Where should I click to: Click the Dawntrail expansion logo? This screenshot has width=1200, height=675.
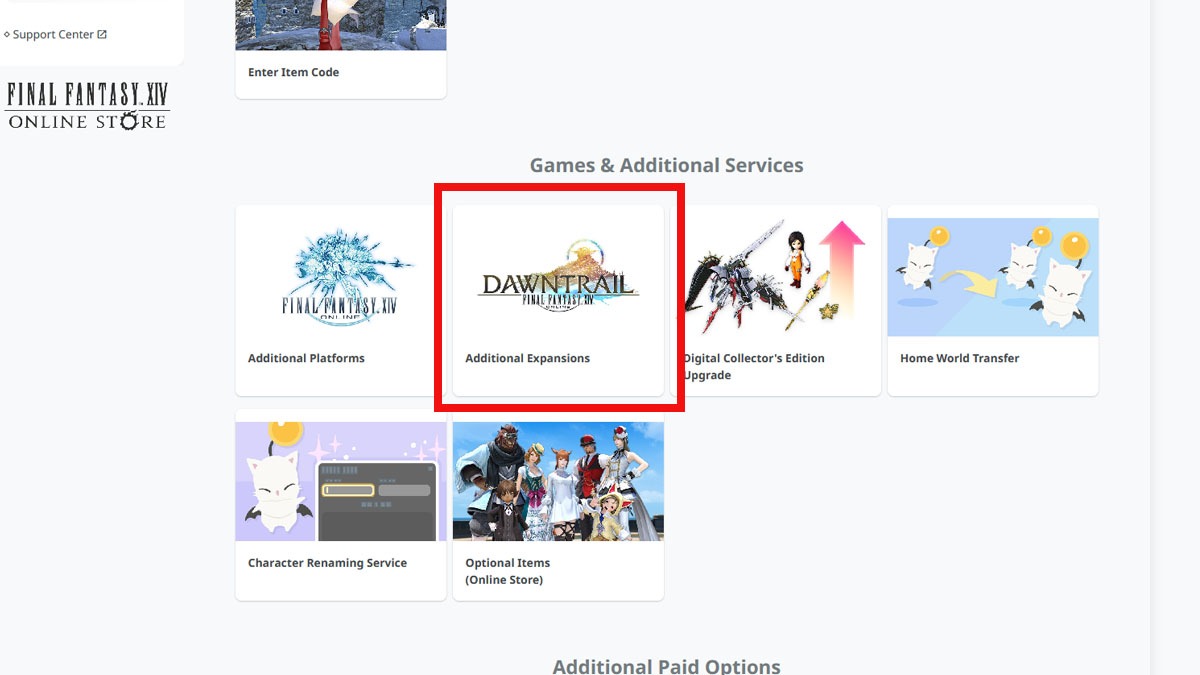tap(558, 277)
